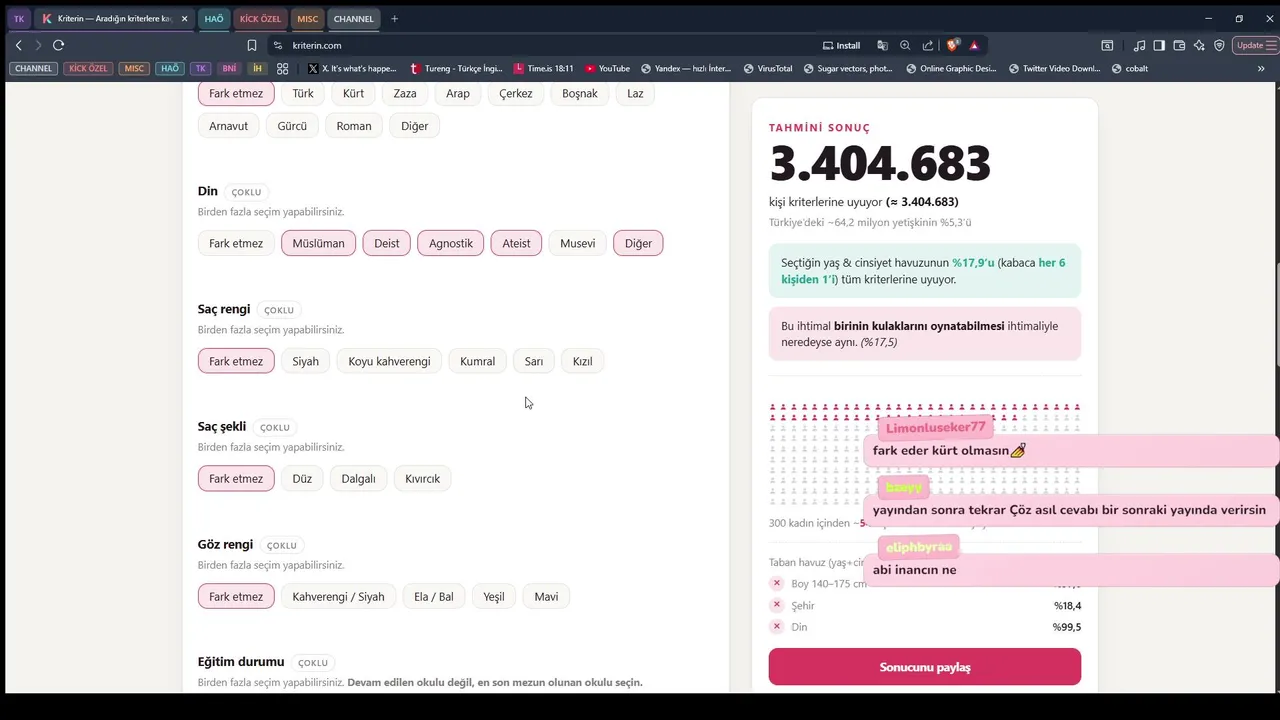
Task: Open the KİCK ÖZEL bookmark folder
Action: point(88,69)
